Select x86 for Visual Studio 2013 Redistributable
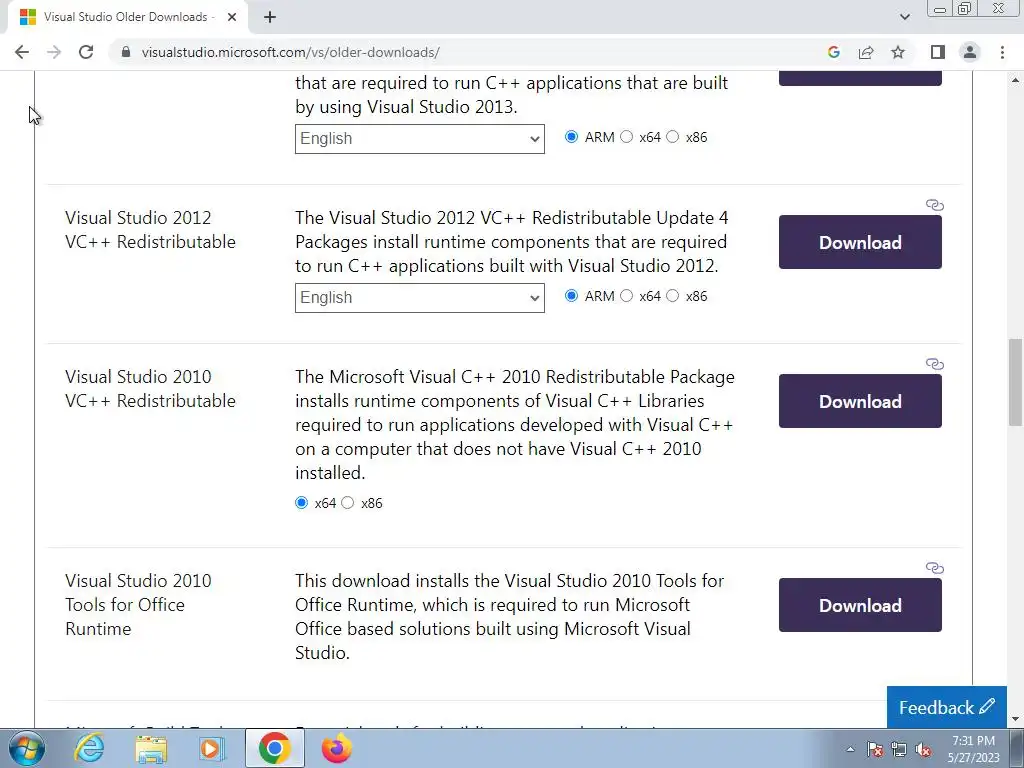1024x768 pixels. coord(673,136)
